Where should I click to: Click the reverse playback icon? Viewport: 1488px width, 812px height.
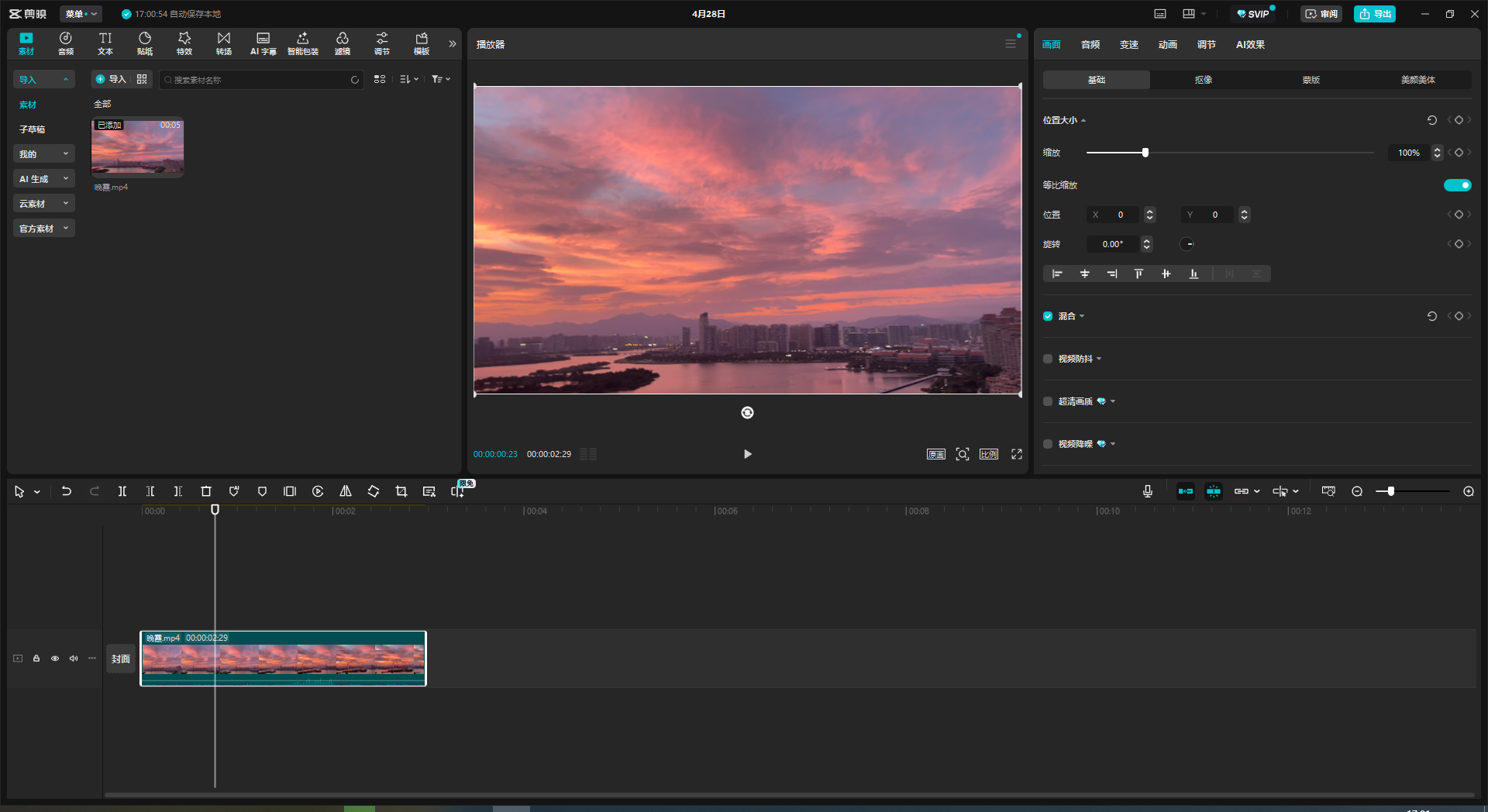coord(318,491)
